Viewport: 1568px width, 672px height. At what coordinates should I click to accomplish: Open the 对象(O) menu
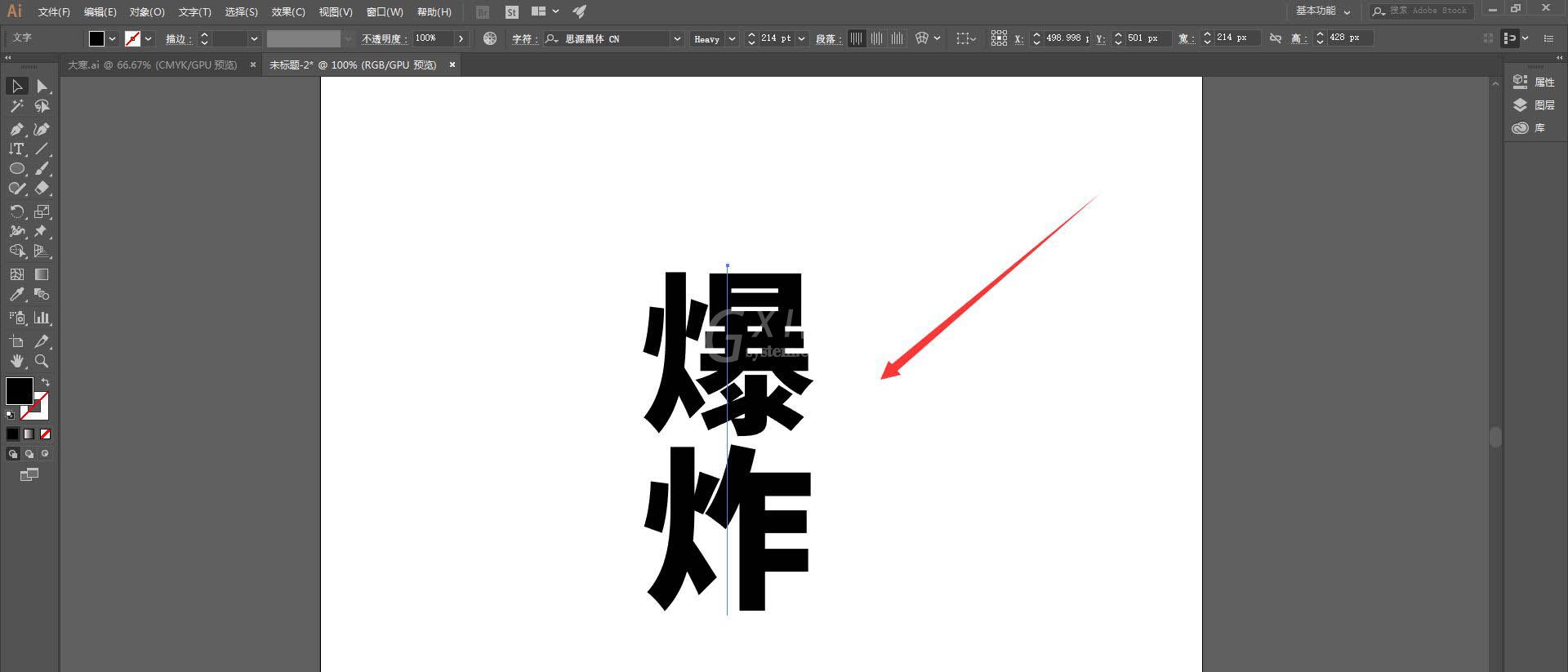pos(147,12)
